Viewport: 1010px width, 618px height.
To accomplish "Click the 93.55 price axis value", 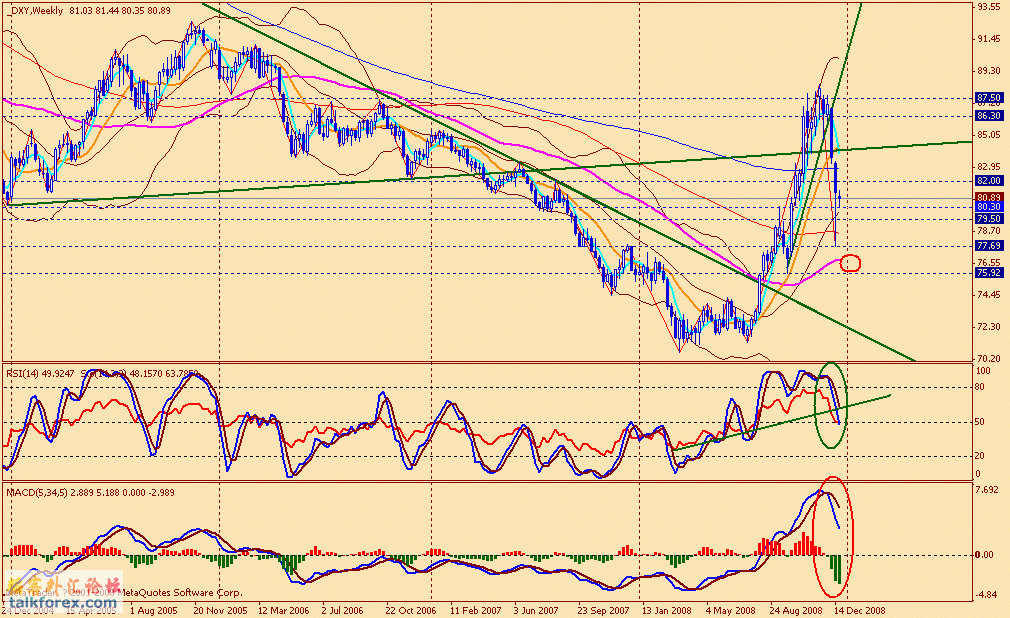I will click(x=989, y=7).
